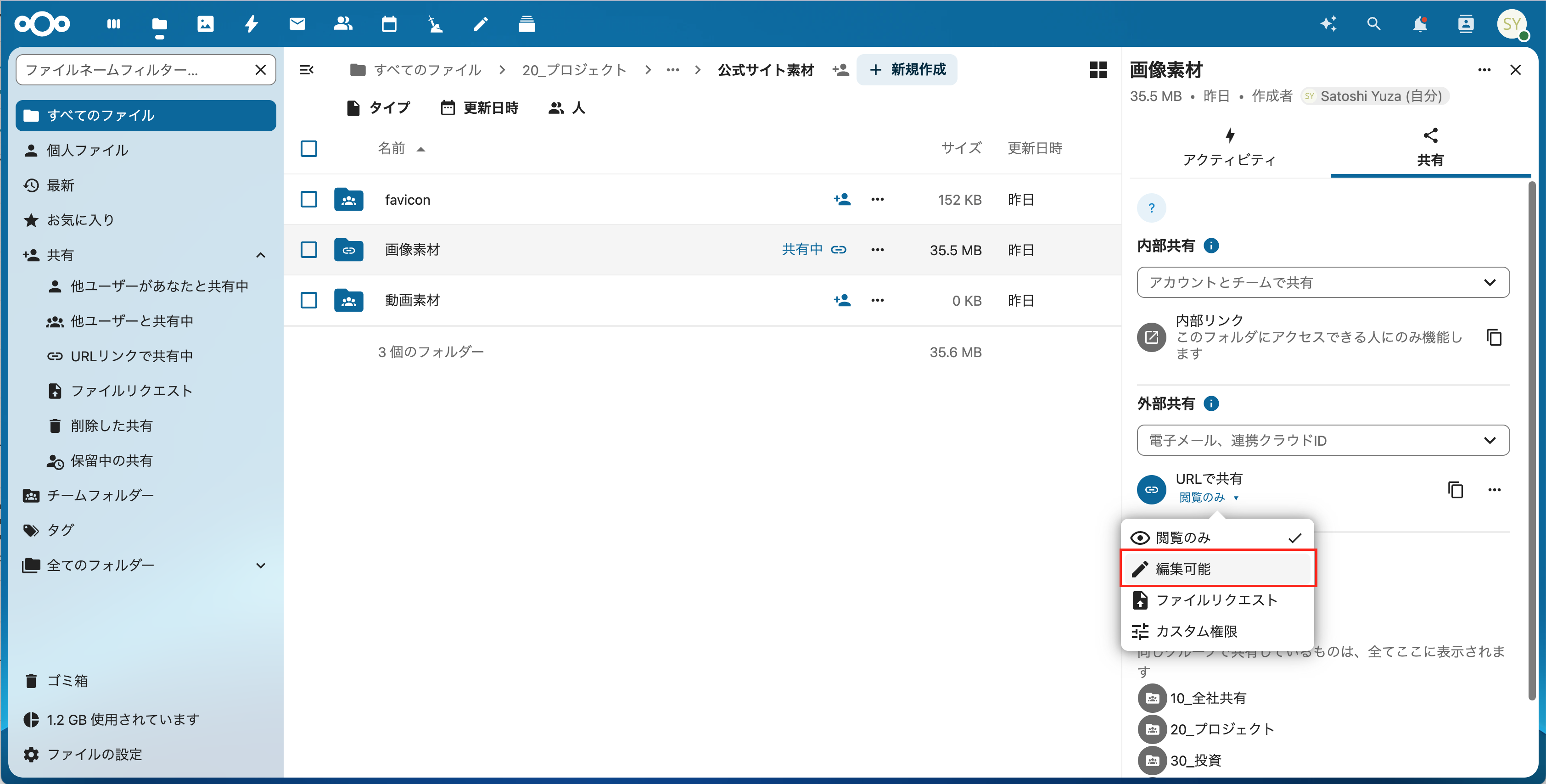This screenshot has height=784, width=1546.
Task: Open the Mail app from the header
Action: click(x=297, y=24)
